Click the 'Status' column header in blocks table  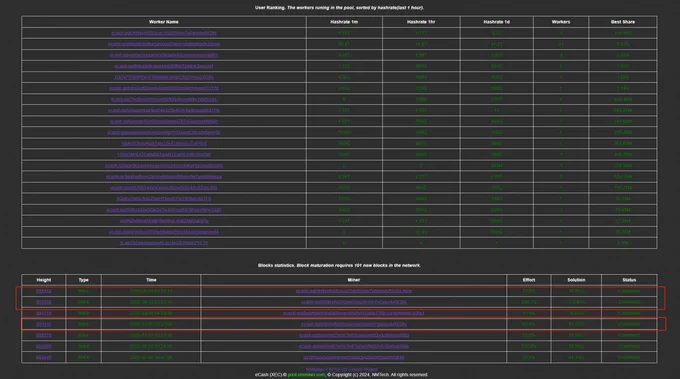click(629, 280)
